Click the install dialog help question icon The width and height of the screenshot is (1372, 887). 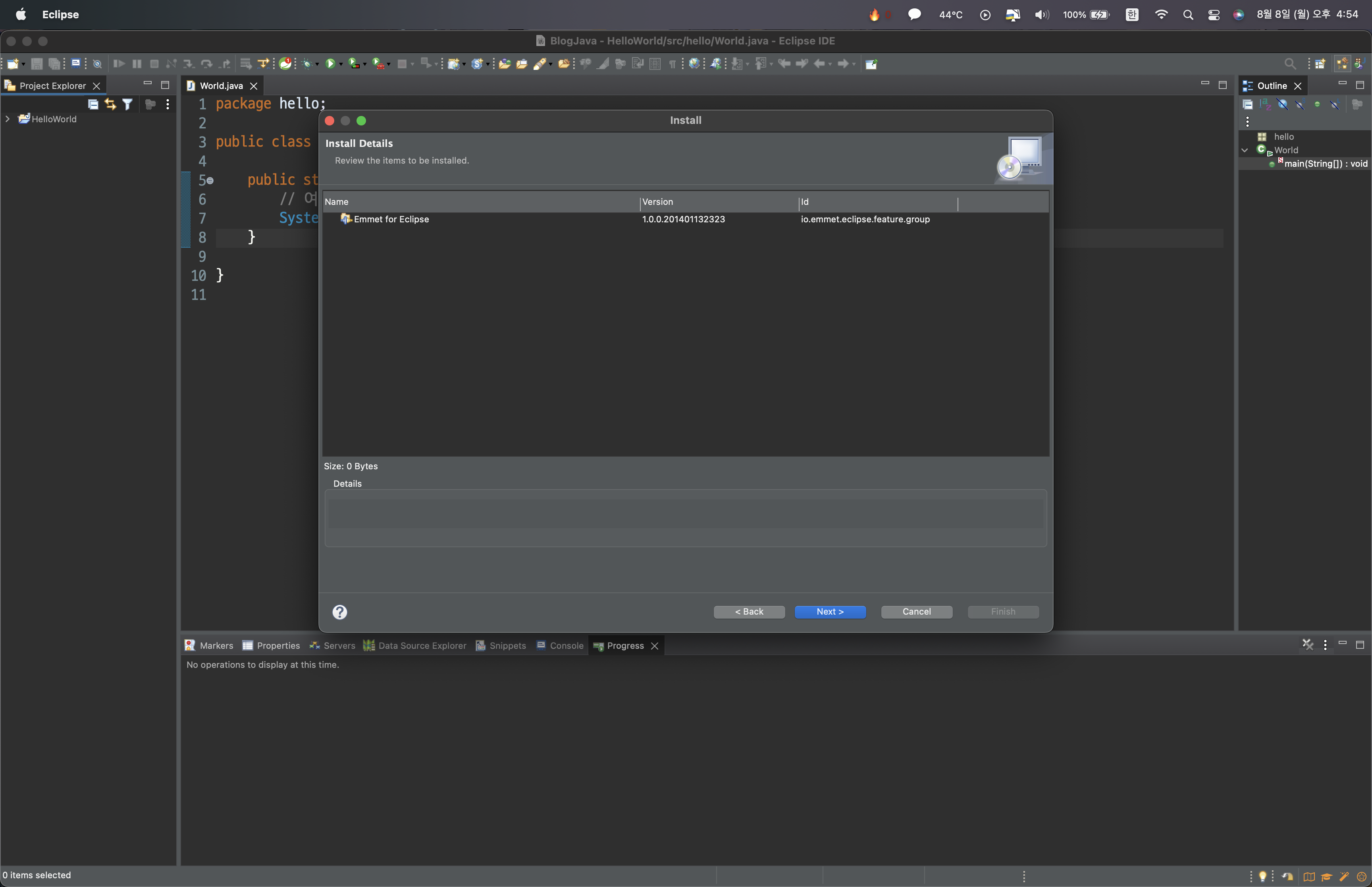(340, 612)
